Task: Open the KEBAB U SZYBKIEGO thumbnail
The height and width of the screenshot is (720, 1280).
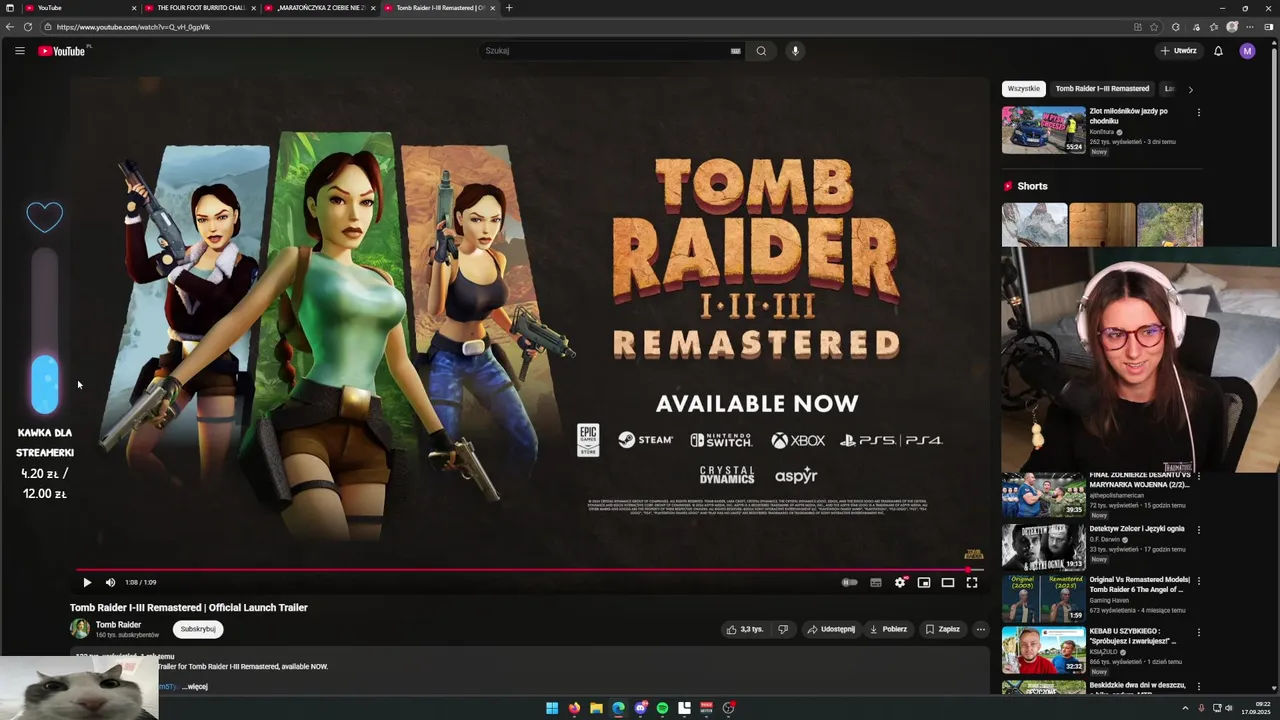Action: 1043,649
